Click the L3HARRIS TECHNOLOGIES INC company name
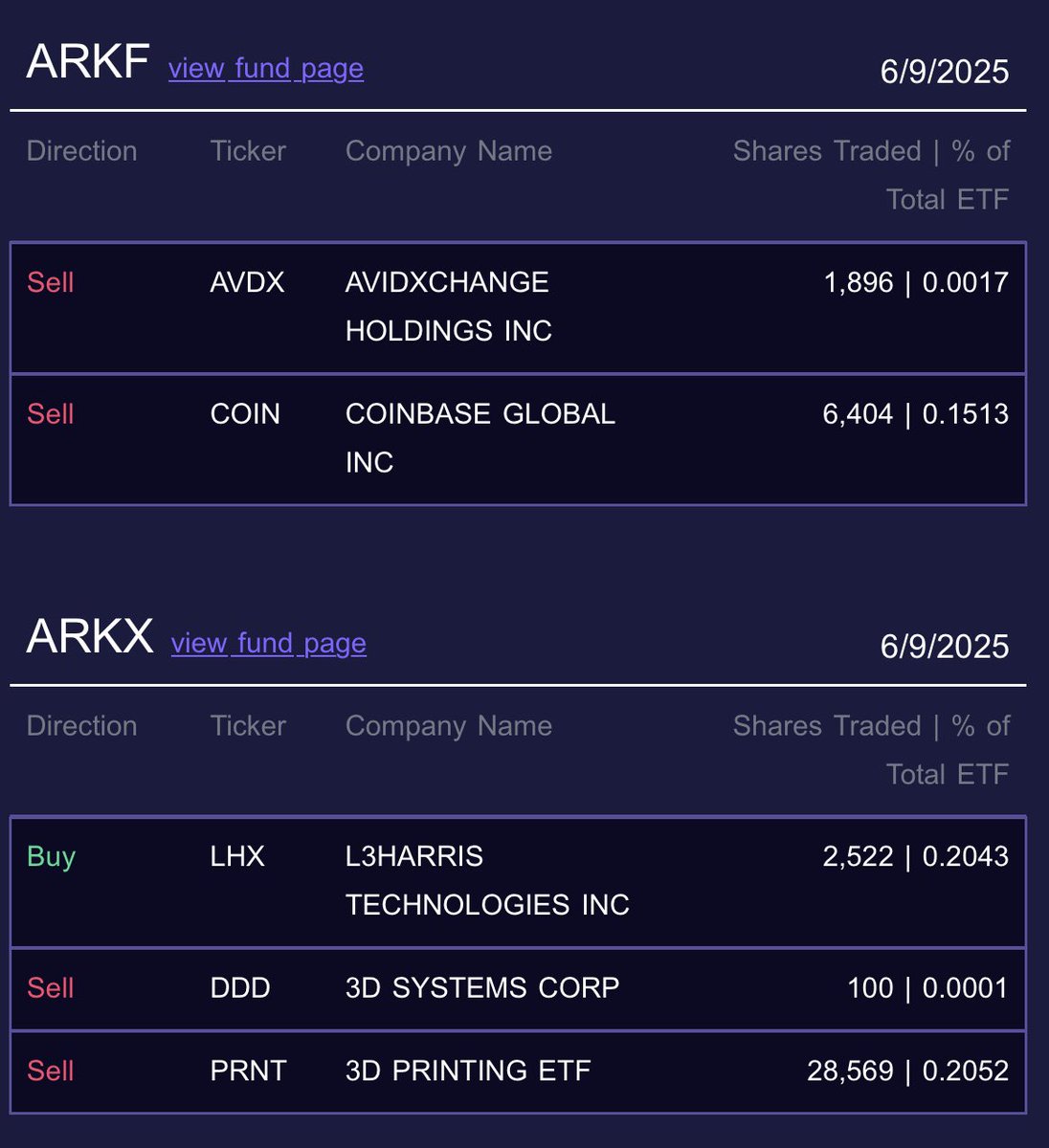Screen dimensions: 1049x1148 (486, 880)
